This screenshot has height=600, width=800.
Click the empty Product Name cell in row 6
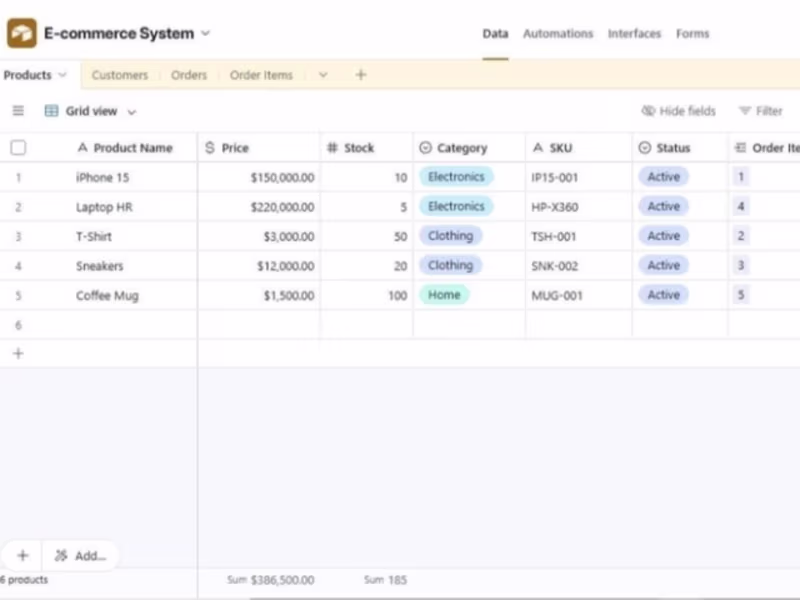(x=133, y=325)
